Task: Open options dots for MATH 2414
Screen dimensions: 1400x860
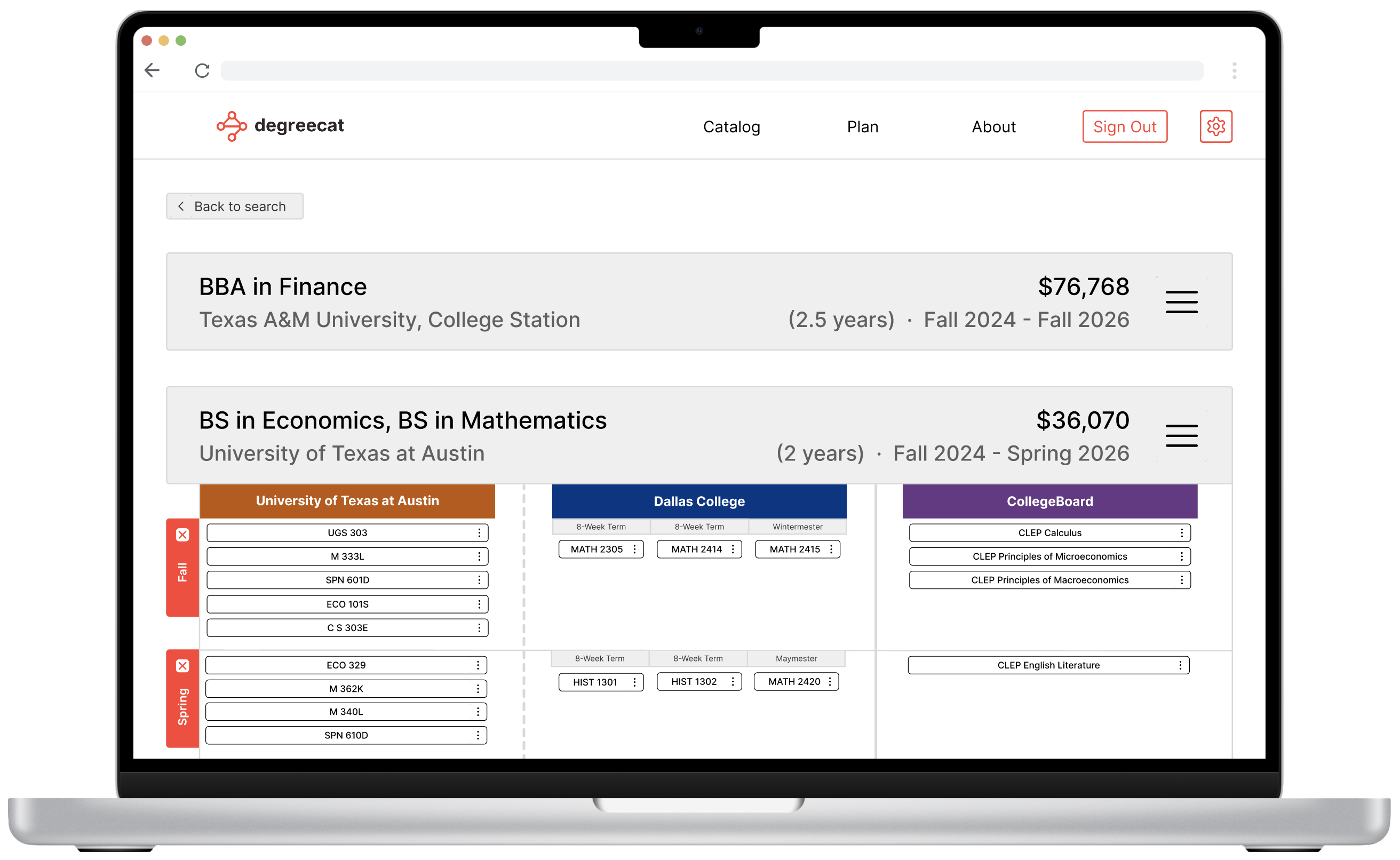Action: coord(733,549)
